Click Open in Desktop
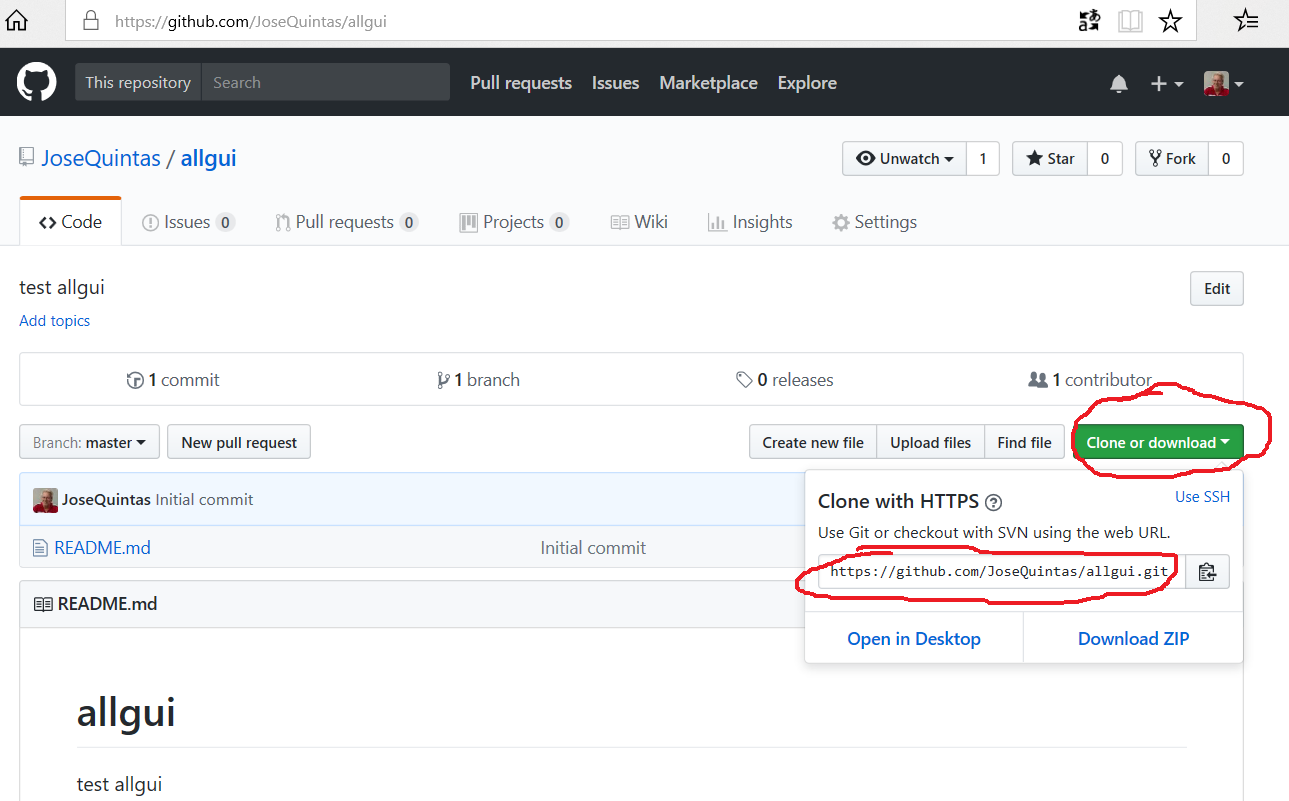This screenshot has height=801, width=1289. [914, 639]
